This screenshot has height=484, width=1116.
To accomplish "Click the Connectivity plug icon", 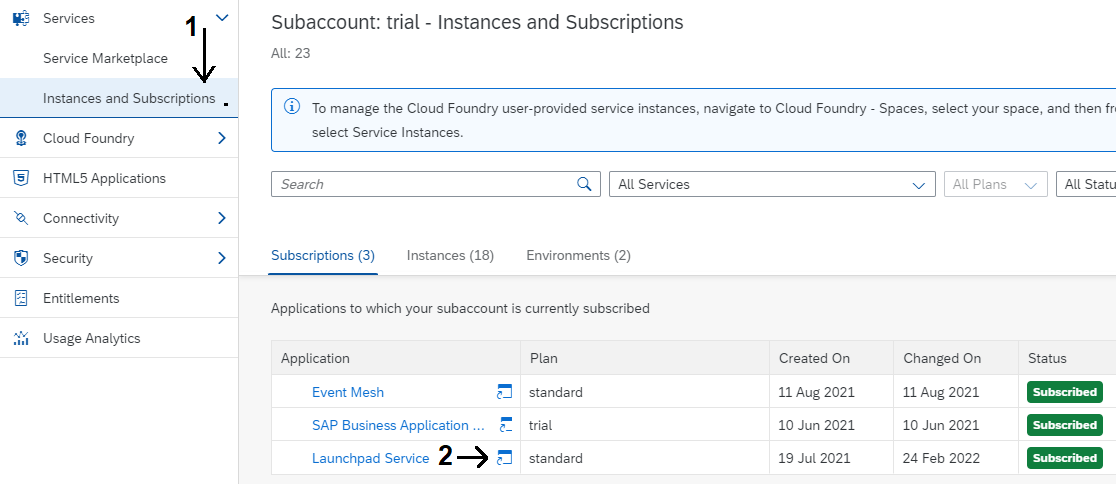I will (21, 218).
